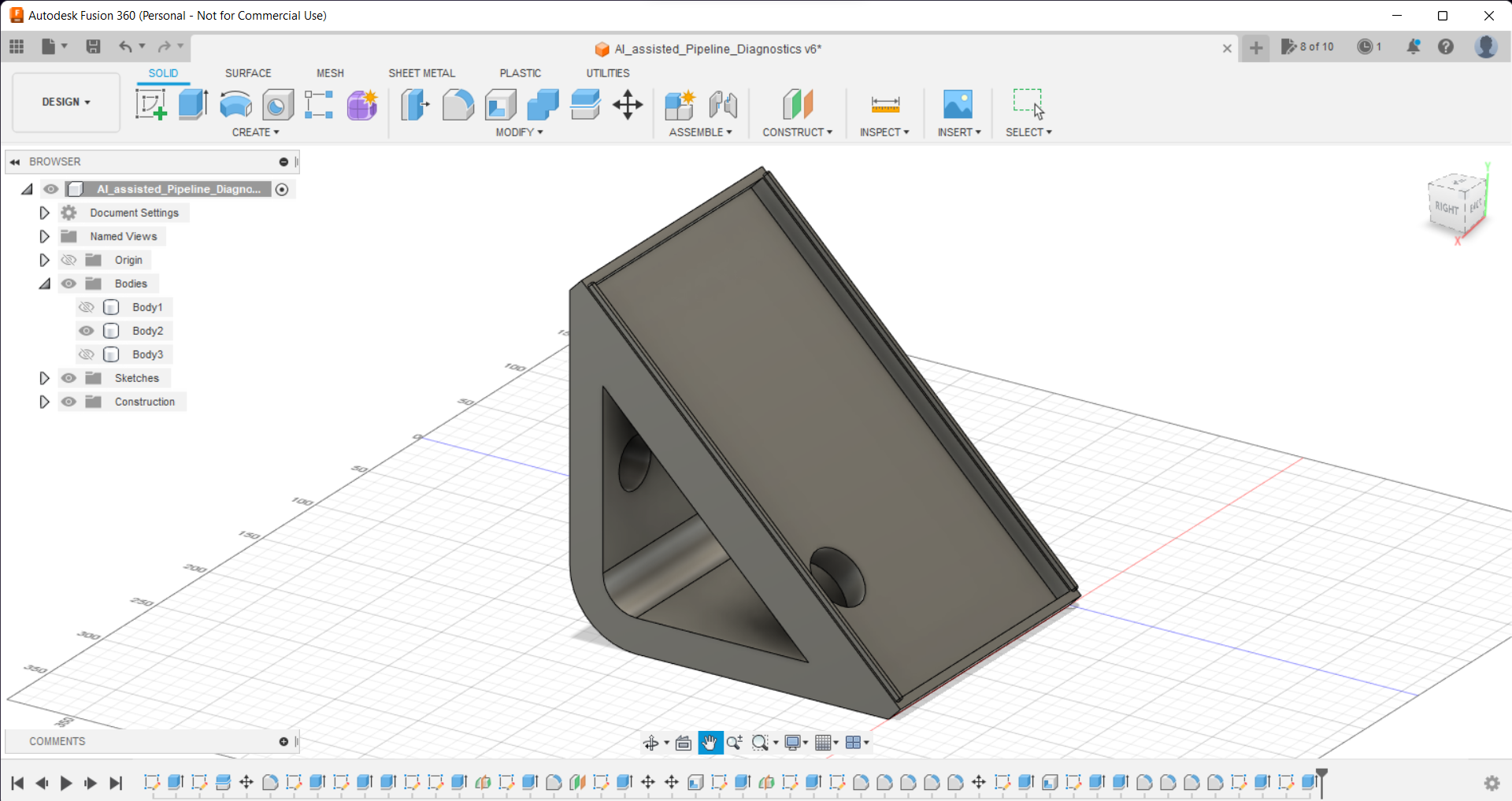Select the Orbit tool in navigation bar
This screenshot has height=801, width=1512.
(653, 741)
